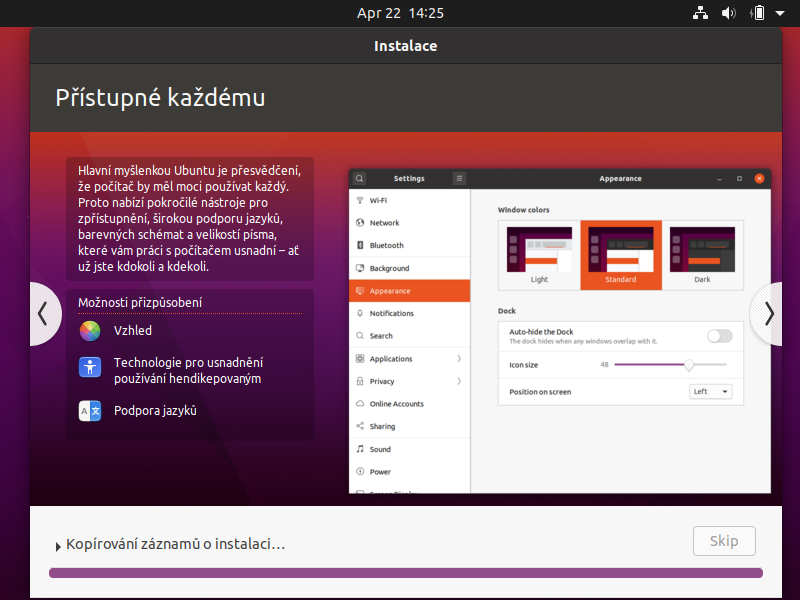Screen dimensions: 800x600
Task: Click the Icon size value 48
Action: 605,365
